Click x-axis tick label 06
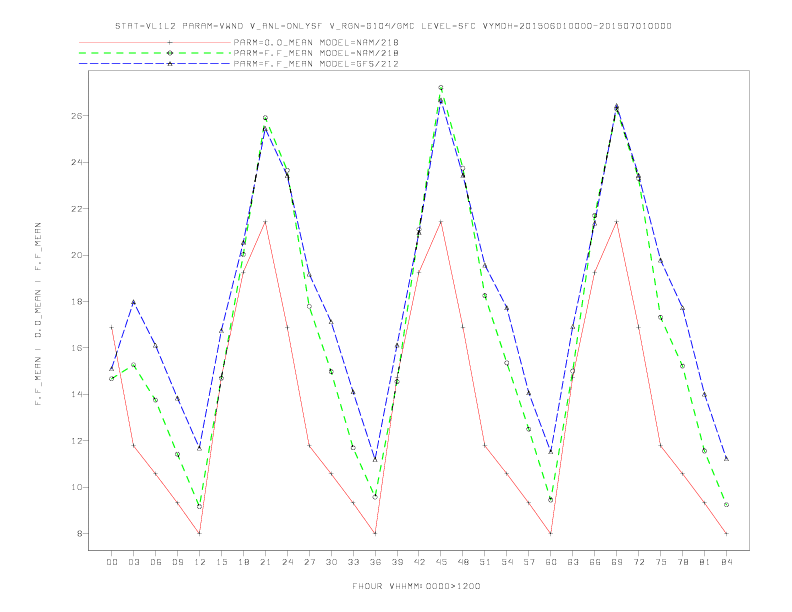The image size is (792, 612). tap(156, 562)
